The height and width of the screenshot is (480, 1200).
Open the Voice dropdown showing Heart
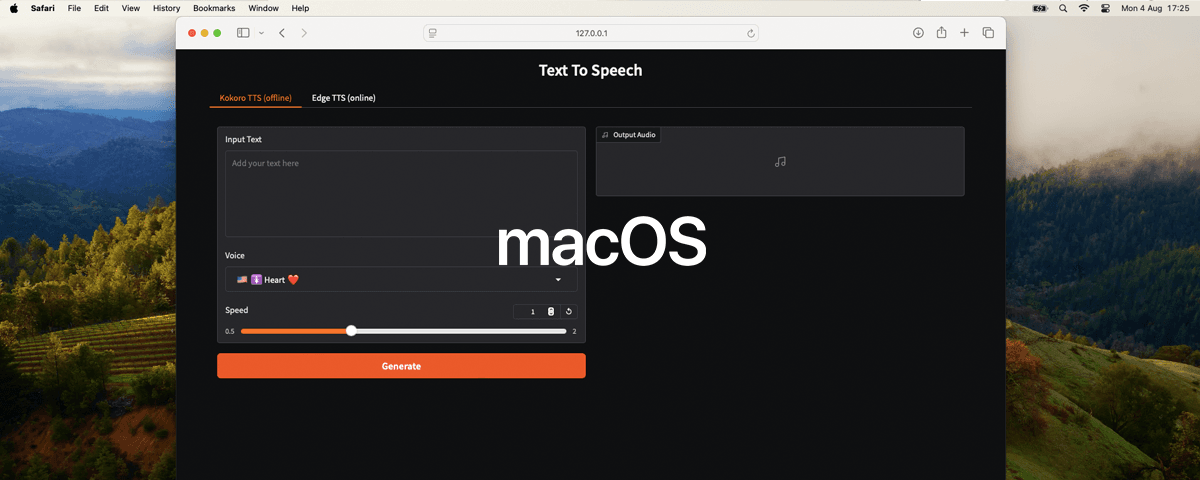(x=401, y=280)
